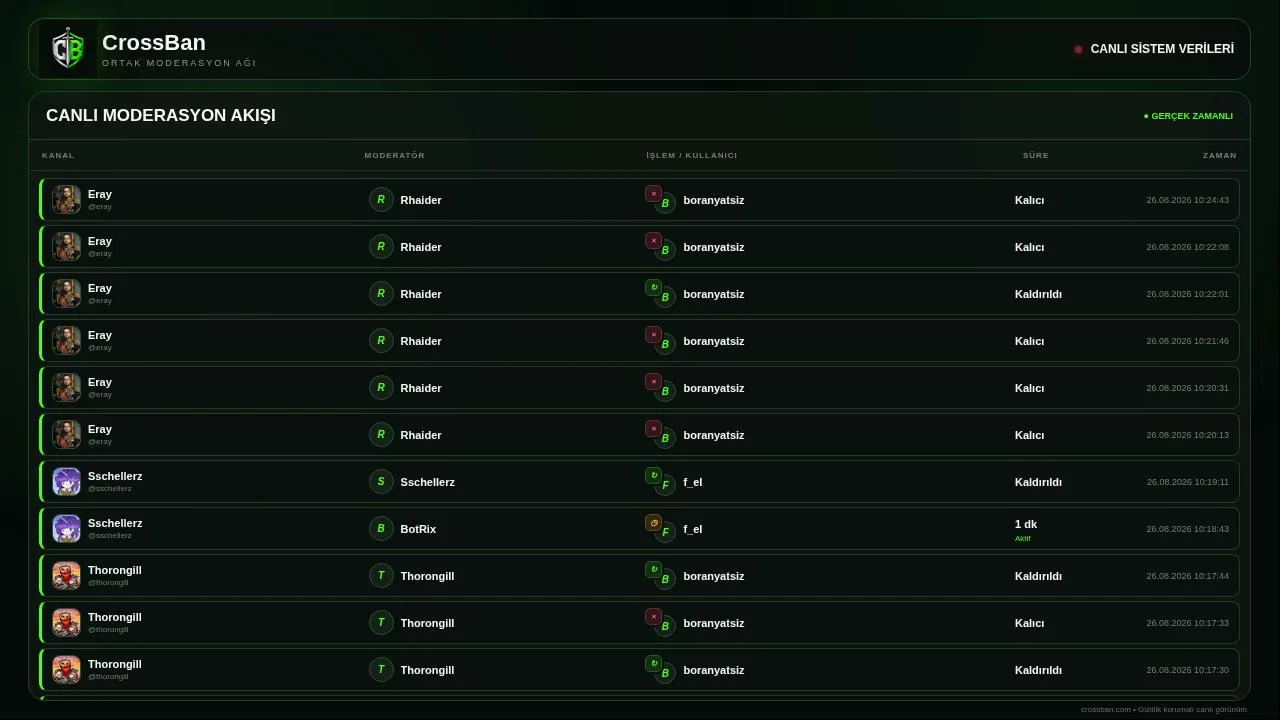Select the MODERATÖR column header
Image resolution: width=1280 pixels, height=720 pixels.
pyautogui.click(x=395, y=155)
